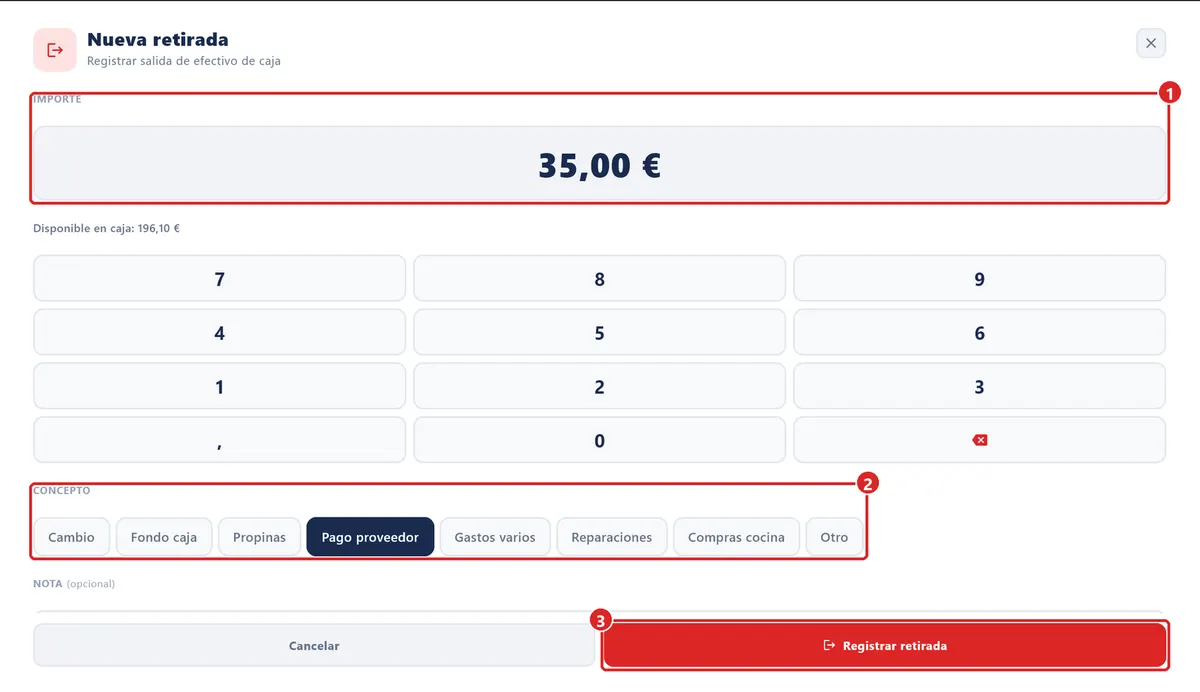This screenshot has height=692, width=1200.
Task: Click the backspace delete key on keypad
Action: pyautogui.click(x=979, y=440)
